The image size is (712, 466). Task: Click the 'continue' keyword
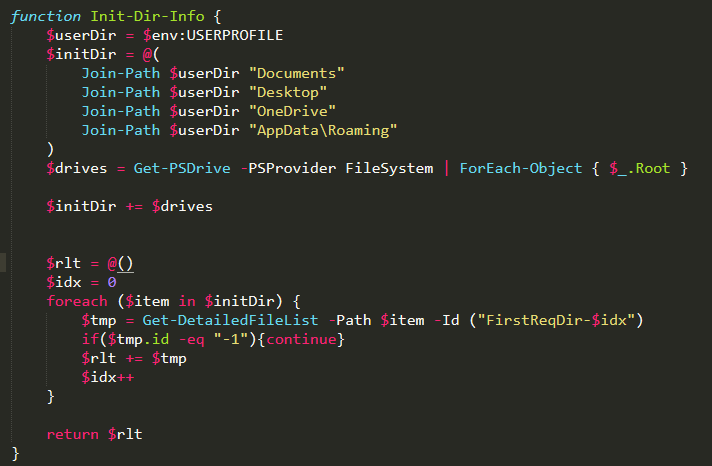click(x=301, y=340)
